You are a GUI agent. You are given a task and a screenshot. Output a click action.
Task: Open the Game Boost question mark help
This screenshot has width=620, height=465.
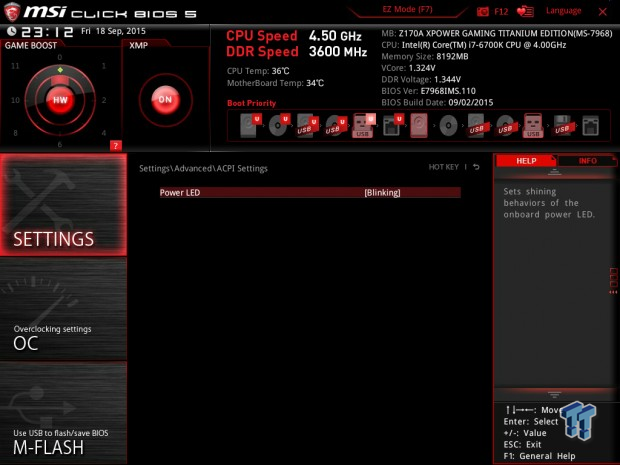pos(115,146)
